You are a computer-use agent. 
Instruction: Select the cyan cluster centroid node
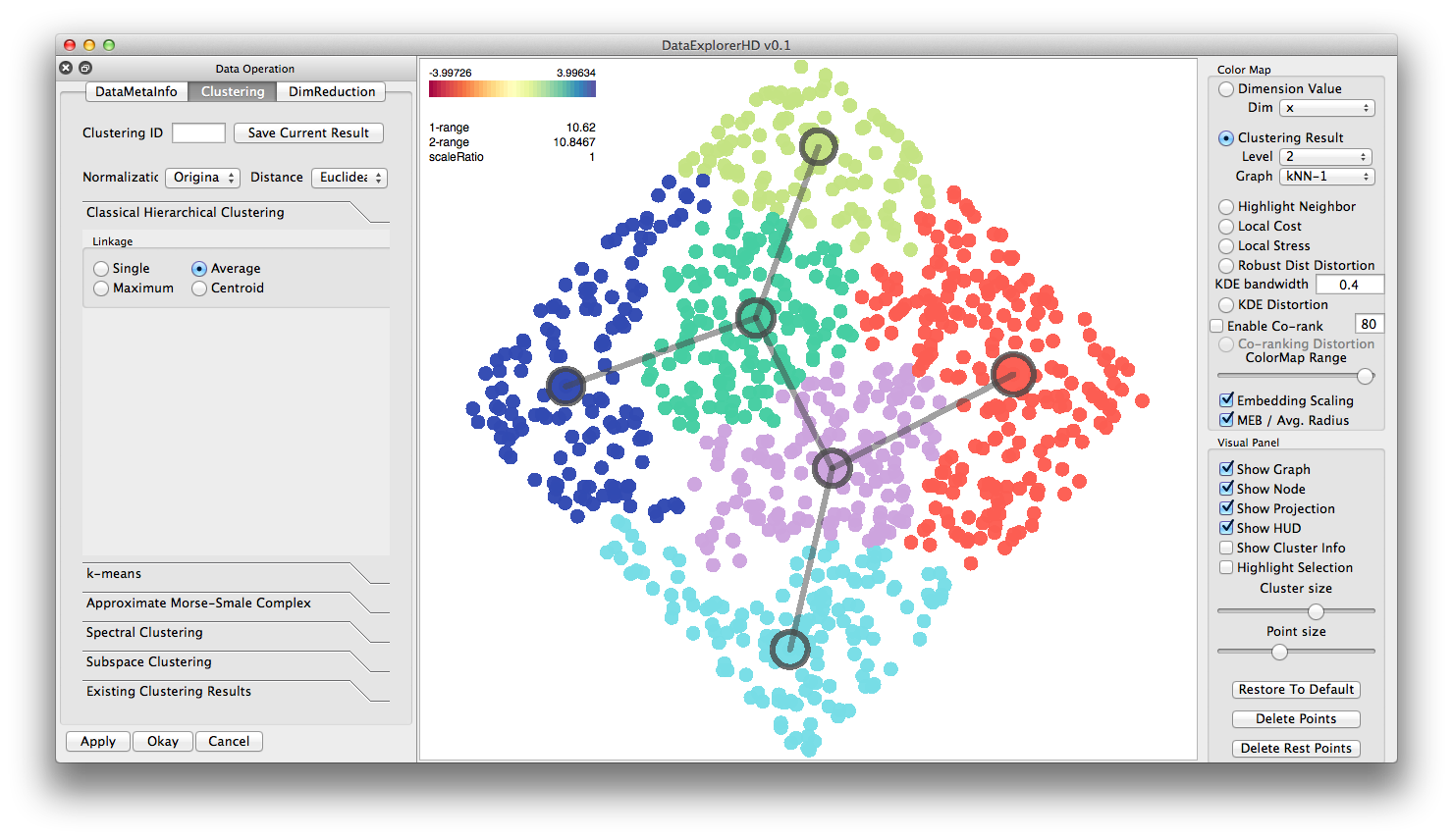[790, 649]
